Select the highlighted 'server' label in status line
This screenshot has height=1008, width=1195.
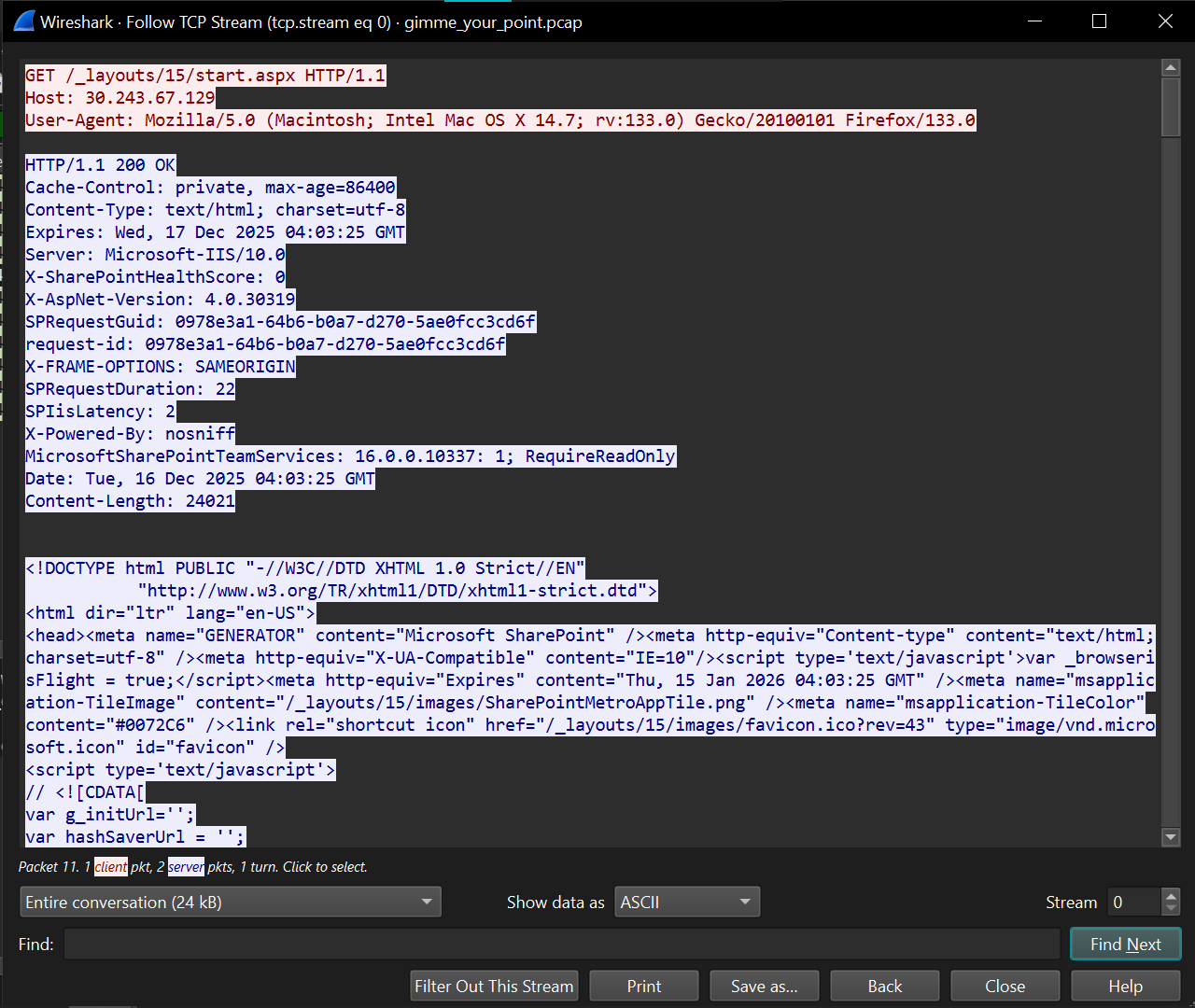click(x=186, y=867)
